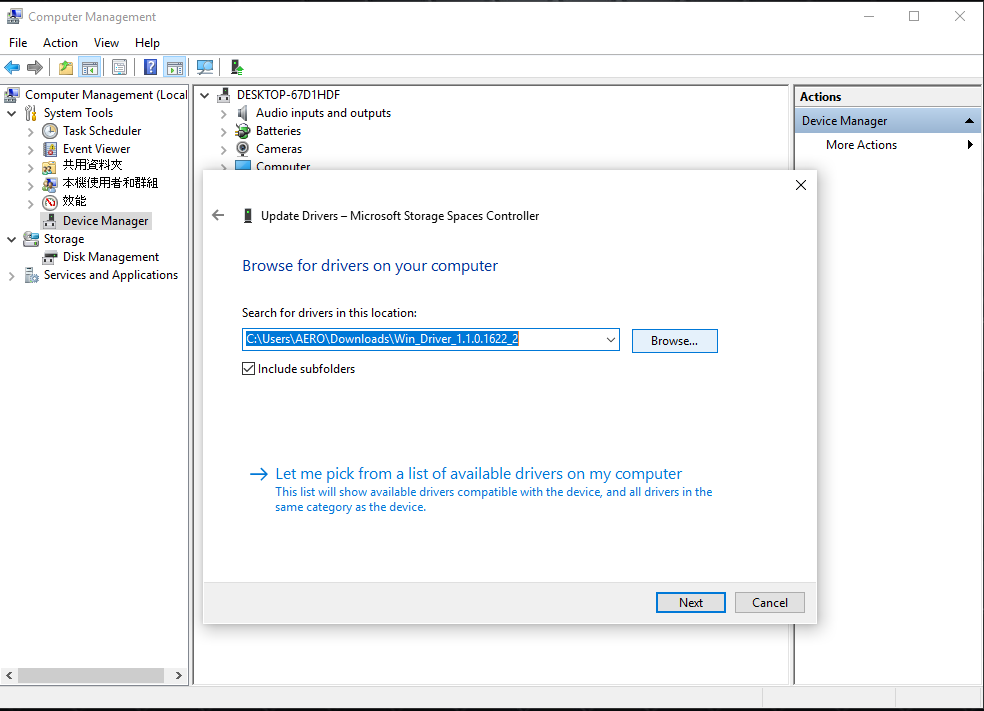Open the View menu
984x711 pixels.
click(106, 43)
